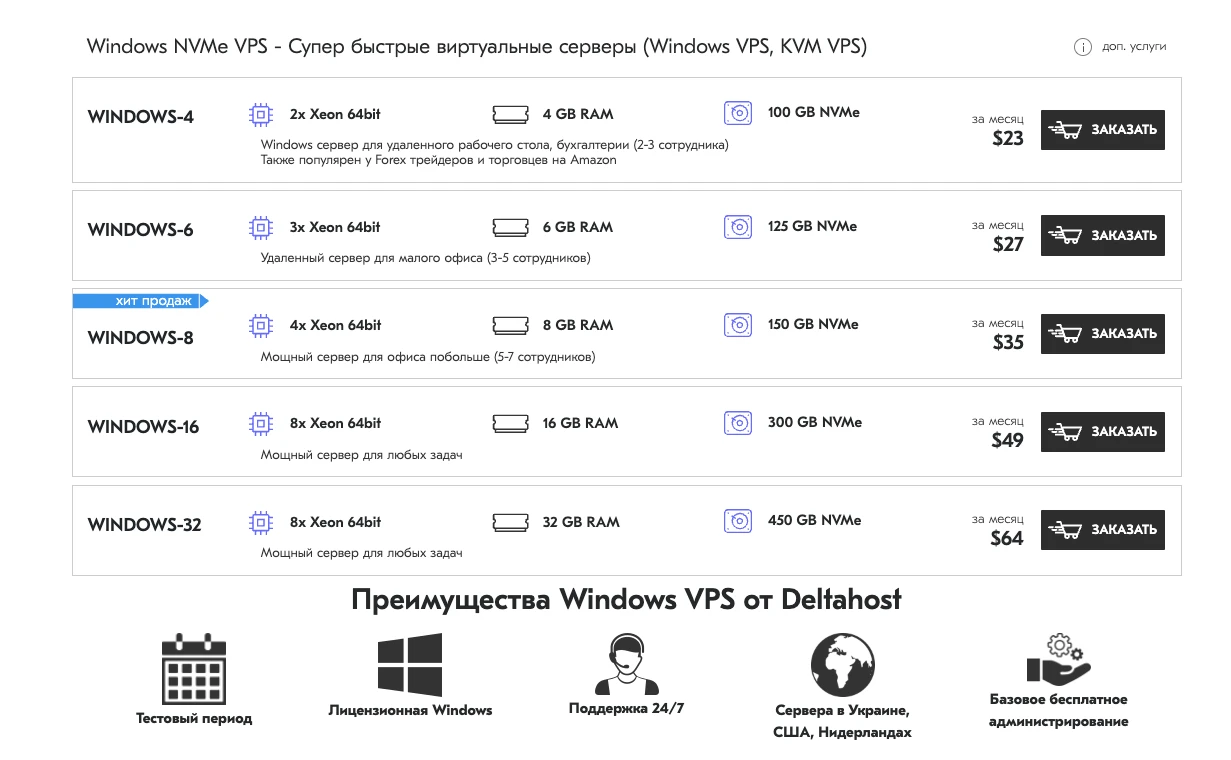Click ЗАКАЗАТЬ for the $49 WINDOWS-16 plan

(x=1102, y=432)
